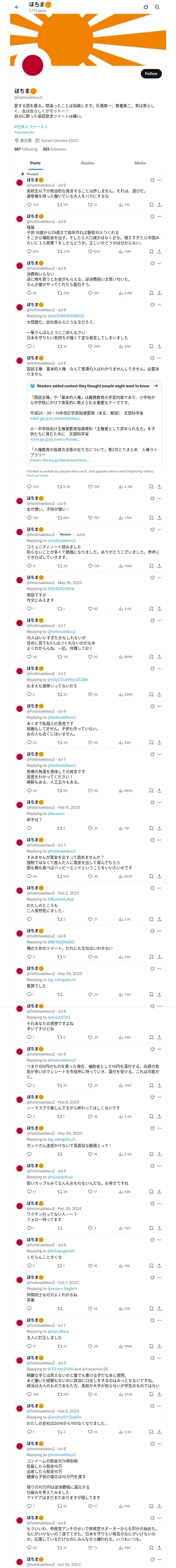
Task: Click the back arrow in the header
Action: pyautogui.click(x=17, y=7)
